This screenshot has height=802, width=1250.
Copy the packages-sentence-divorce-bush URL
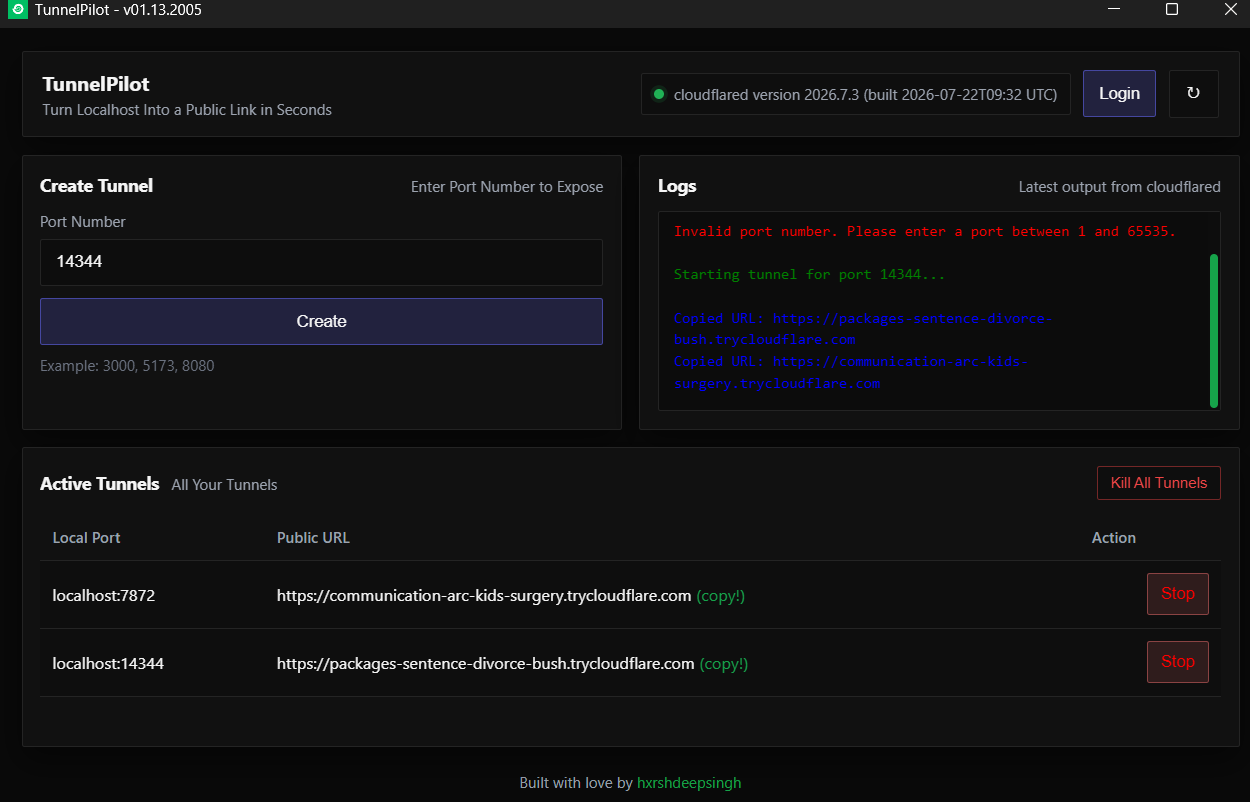(724, 664)
